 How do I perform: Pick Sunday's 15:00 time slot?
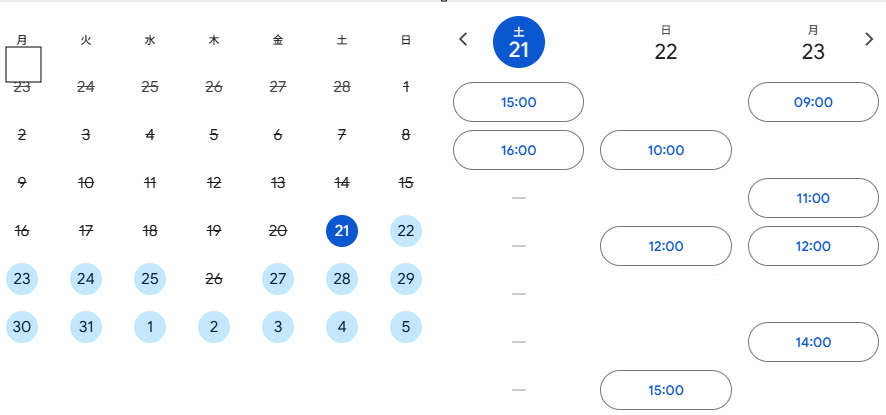click(666, 390)
